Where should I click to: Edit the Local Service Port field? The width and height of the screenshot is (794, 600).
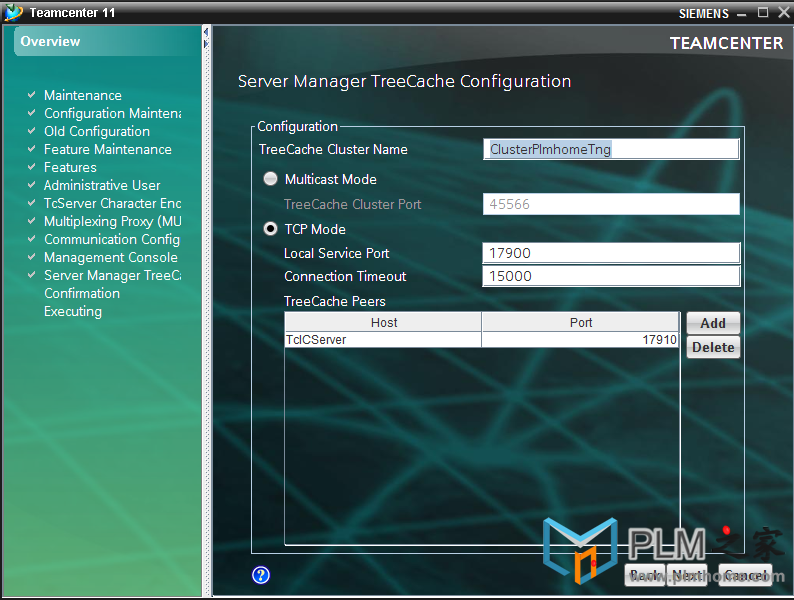[611, 253]
